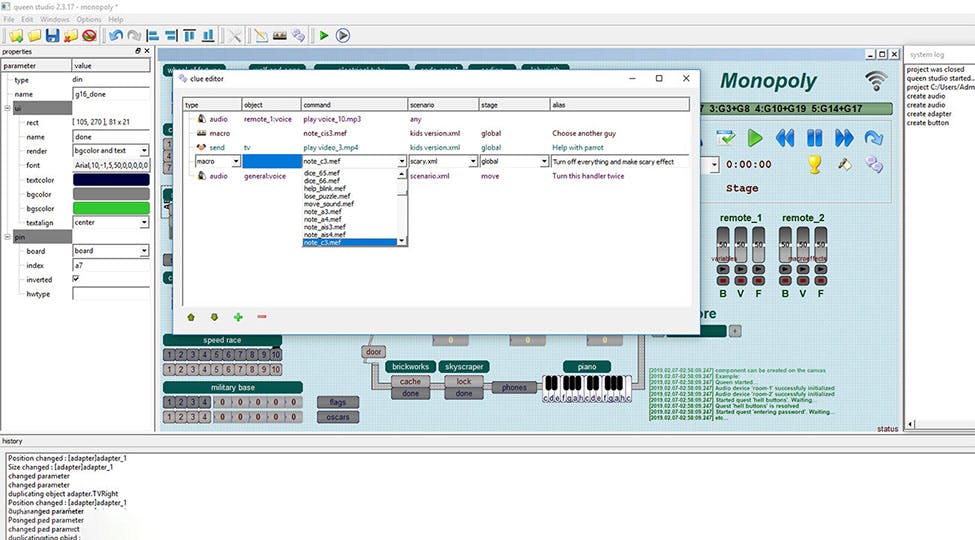Click the Undo arrow in toolbar
The width and height of the screenshot is (975, 540).
tap(117, 36)
